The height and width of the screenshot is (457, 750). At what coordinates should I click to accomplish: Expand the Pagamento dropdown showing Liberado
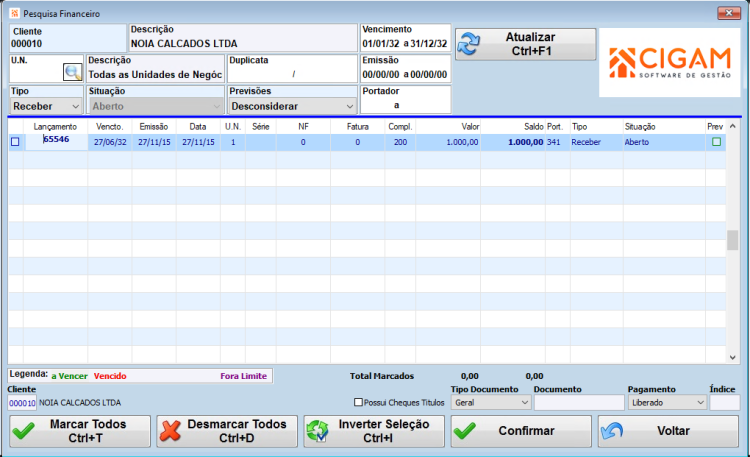point(667,402)
